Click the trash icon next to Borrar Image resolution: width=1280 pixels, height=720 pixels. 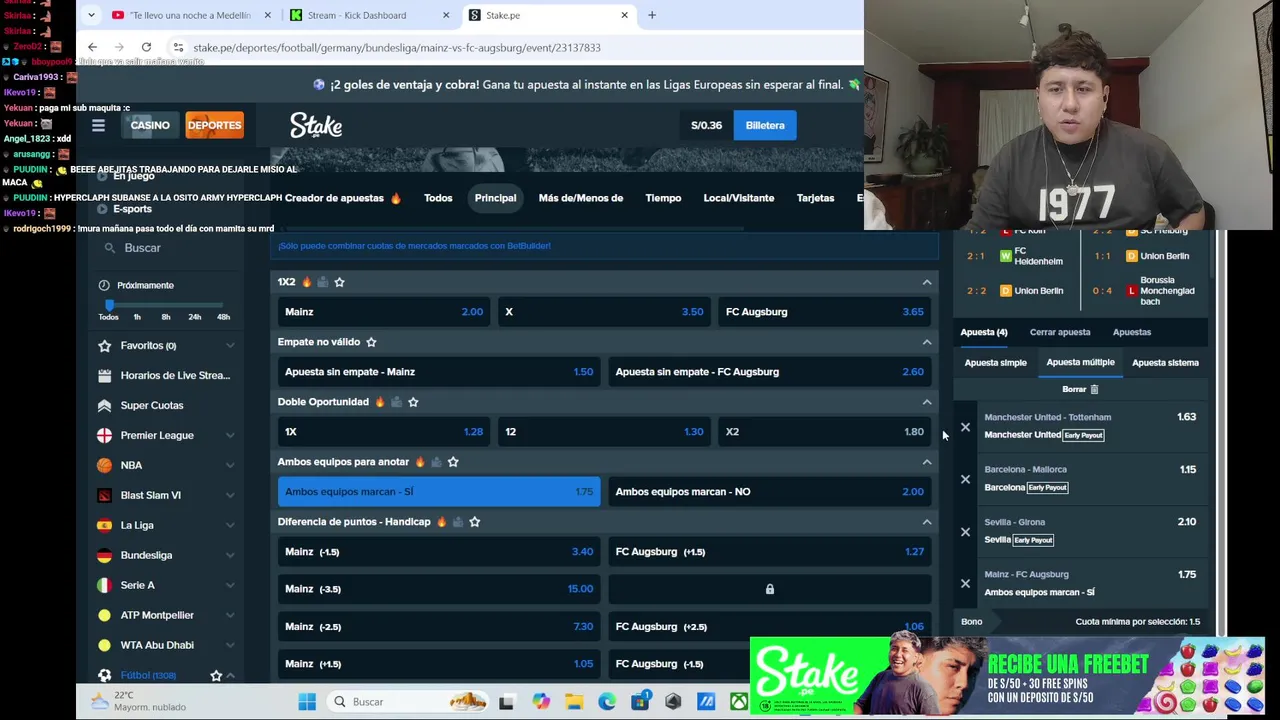tap(1094, 389)
